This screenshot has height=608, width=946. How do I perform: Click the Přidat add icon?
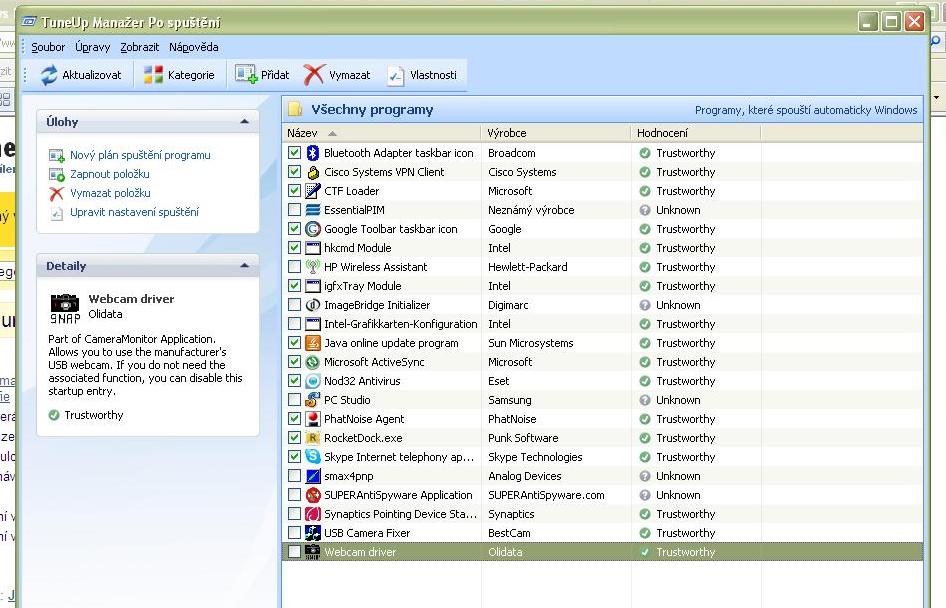click(246, 74)
